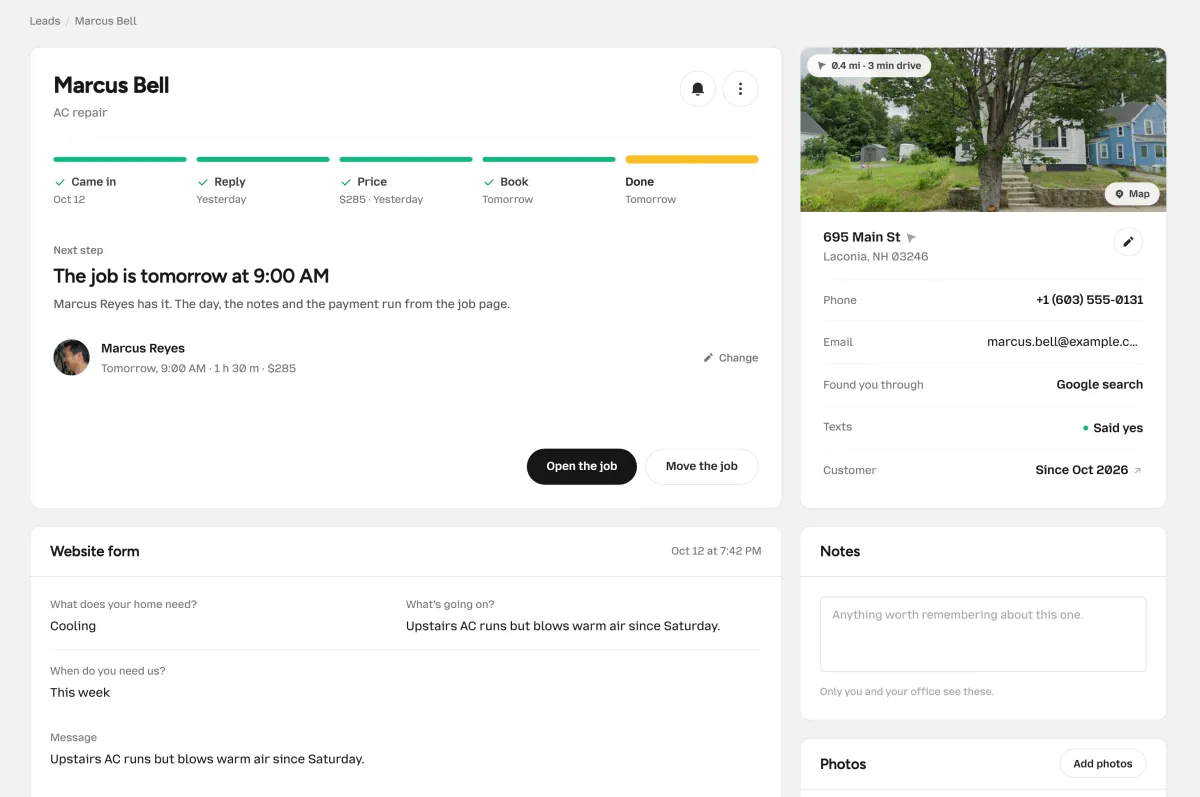Click the What's going on? answer text
This screenshot has height=797, width=1200.
tap(563, 626)
